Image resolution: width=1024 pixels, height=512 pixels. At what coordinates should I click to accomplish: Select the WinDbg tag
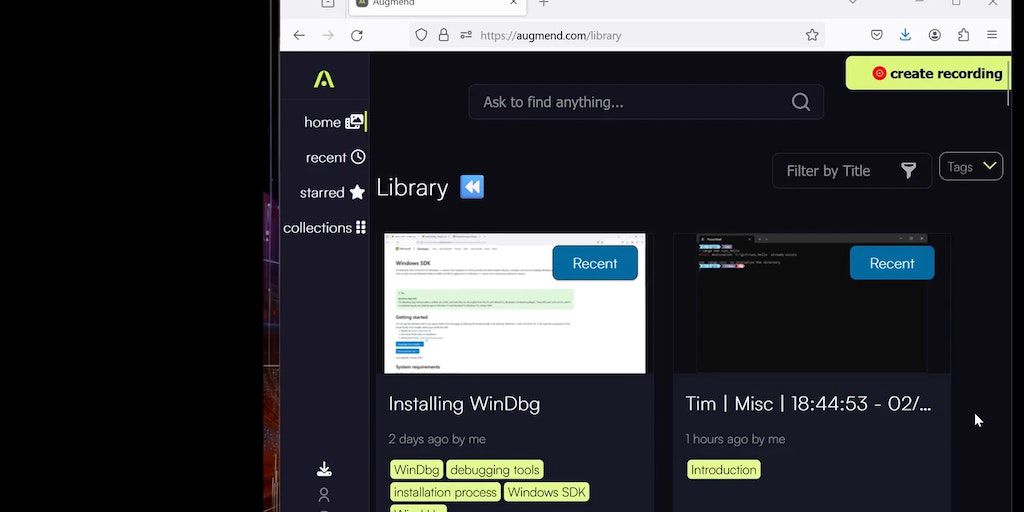click(x=417, y=470)
